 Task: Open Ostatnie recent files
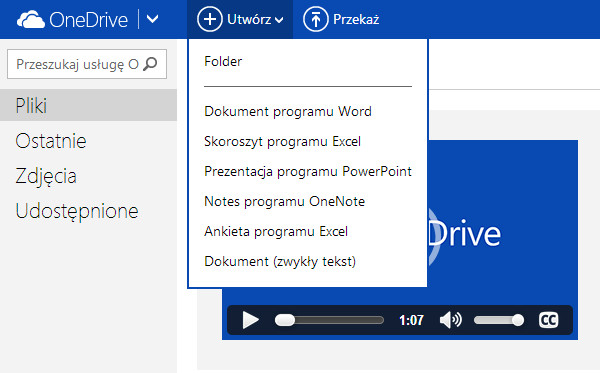(x=51, y=141)
